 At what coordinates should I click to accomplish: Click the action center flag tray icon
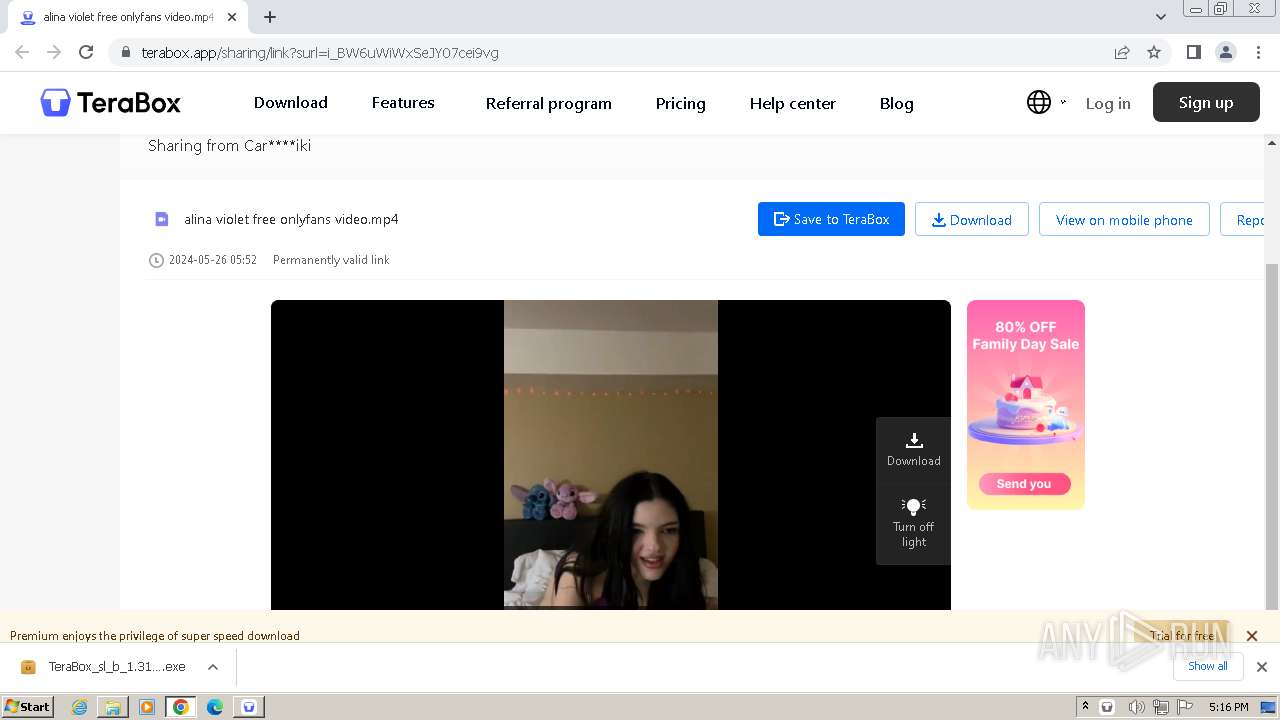point(1185,707)
